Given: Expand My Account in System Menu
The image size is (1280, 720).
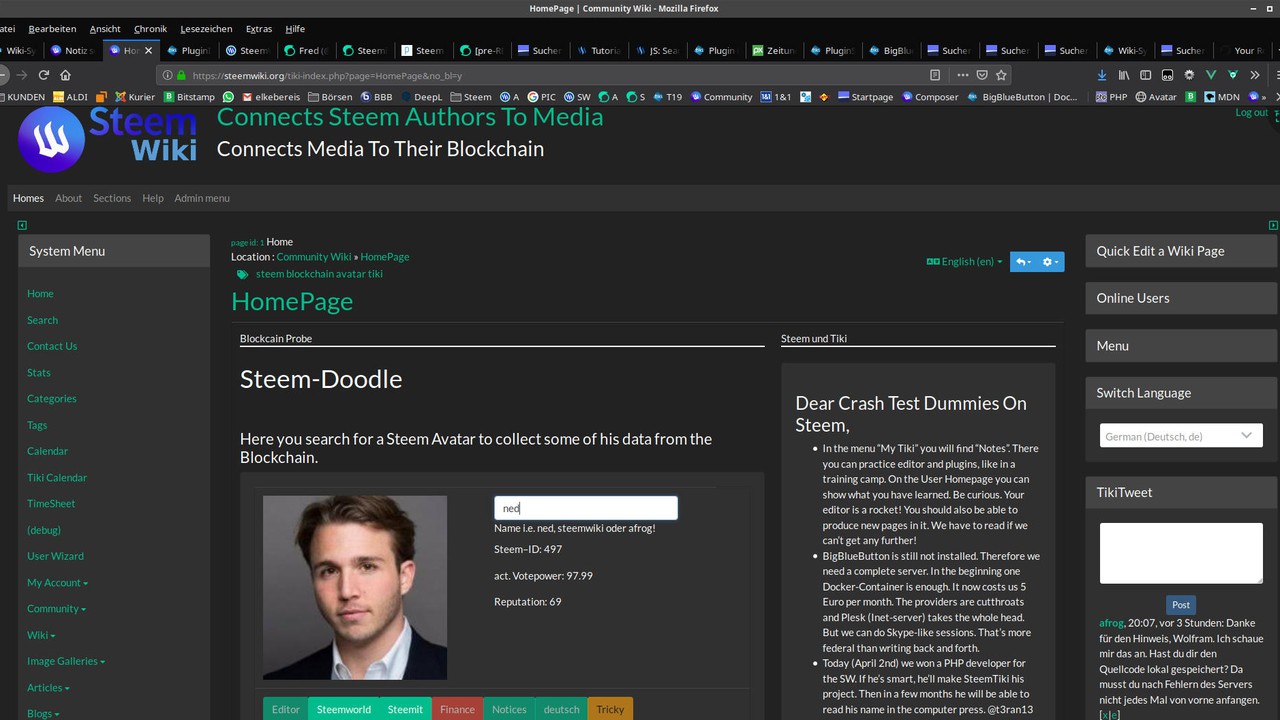Looking at the screenshot, I should pyautogui.click(x=57, y=583).
